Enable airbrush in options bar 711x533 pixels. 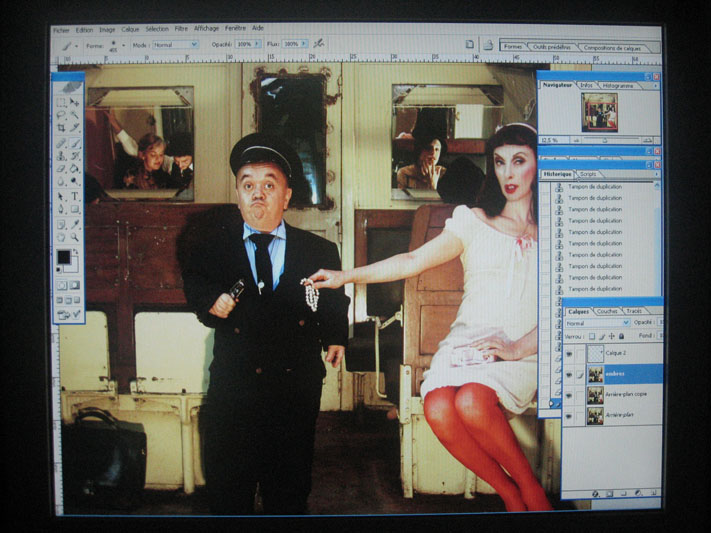319,44
